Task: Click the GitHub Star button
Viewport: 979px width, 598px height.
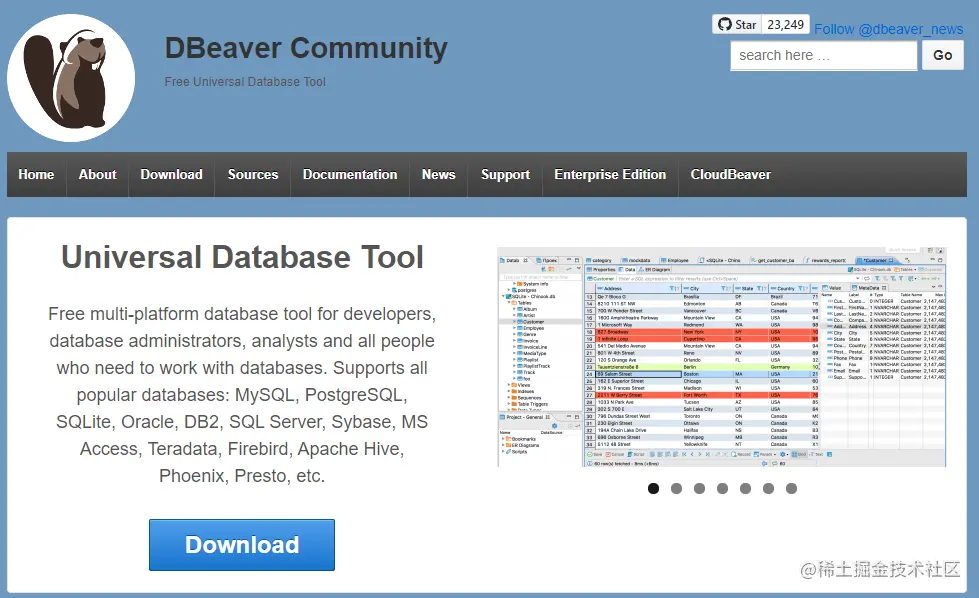Action: [x=737, y=24]
